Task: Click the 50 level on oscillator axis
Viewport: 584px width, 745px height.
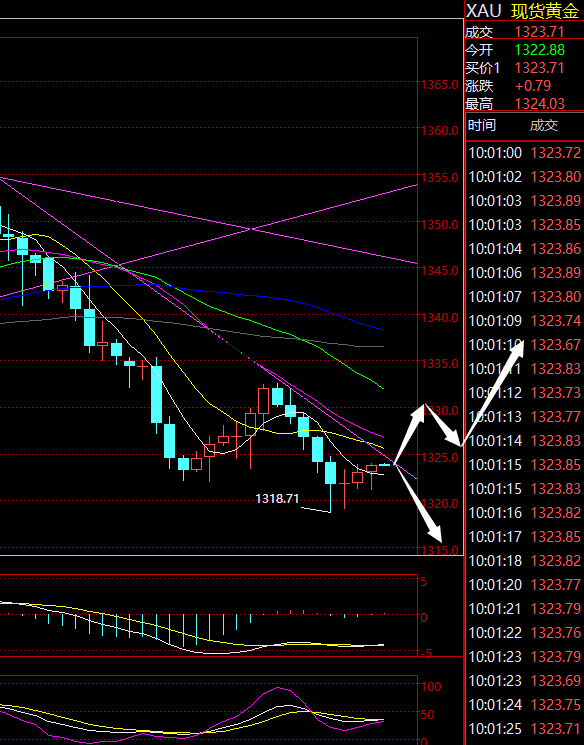Action: [428, 715]
